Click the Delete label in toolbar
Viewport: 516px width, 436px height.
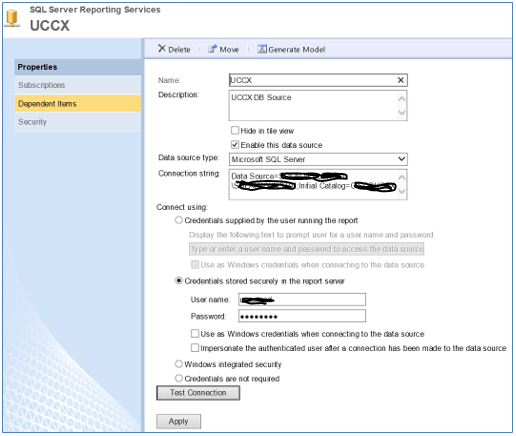(x=179, y=50)
